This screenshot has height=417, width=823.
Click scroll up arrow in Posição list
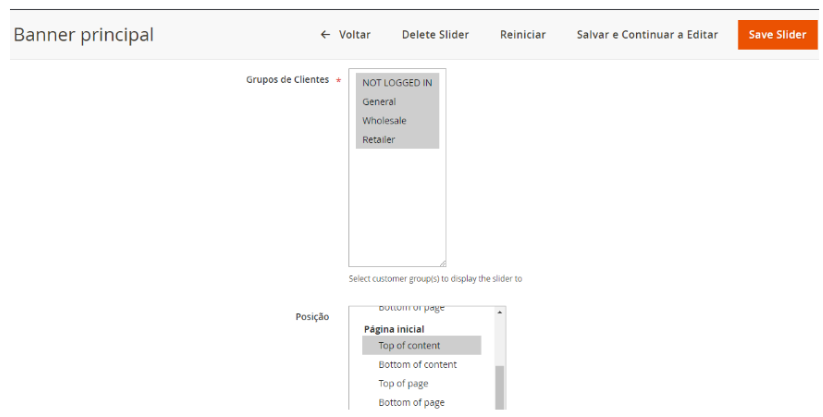tap(500, 313)
